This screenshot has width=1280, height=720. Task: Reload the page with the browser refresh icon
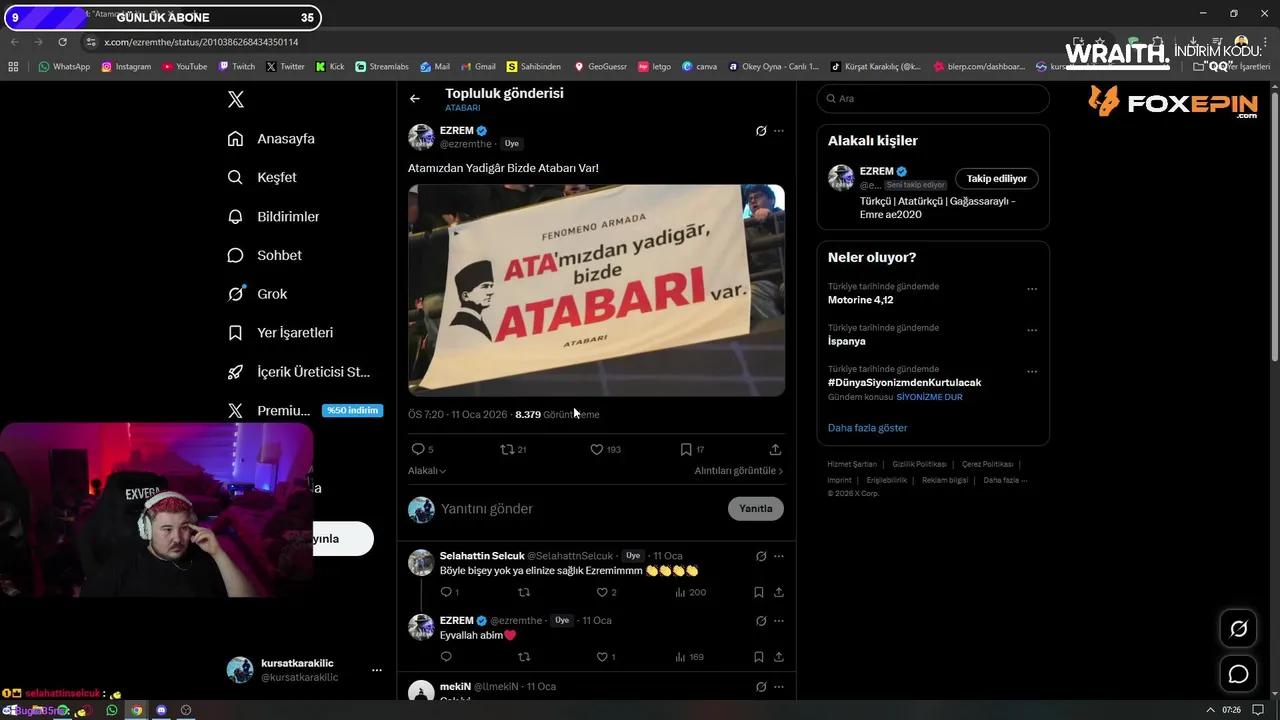[62, 42]
